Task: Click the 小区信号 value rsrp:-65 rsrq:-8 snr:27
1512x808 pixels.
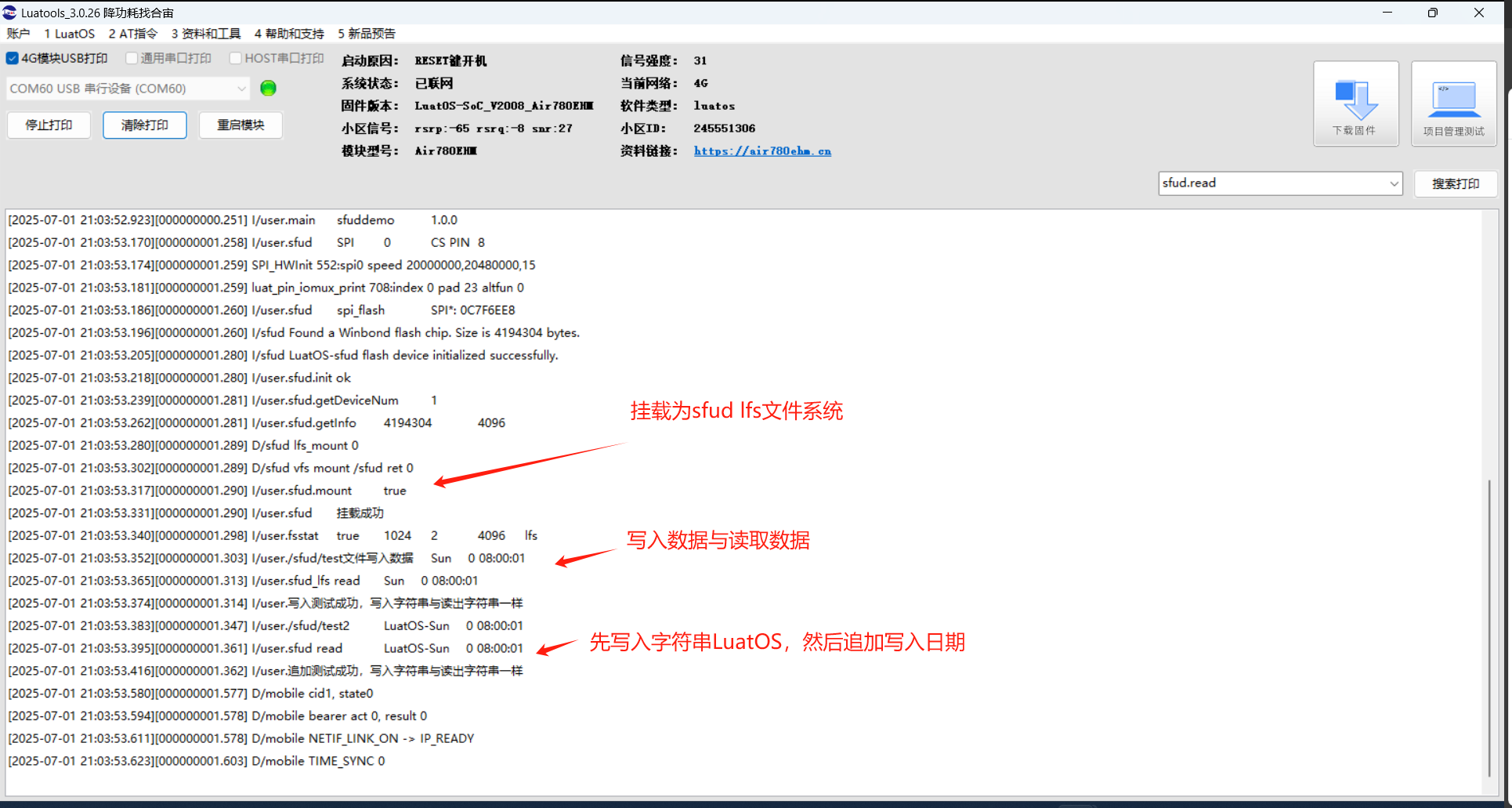Action: tap(494, 129)
